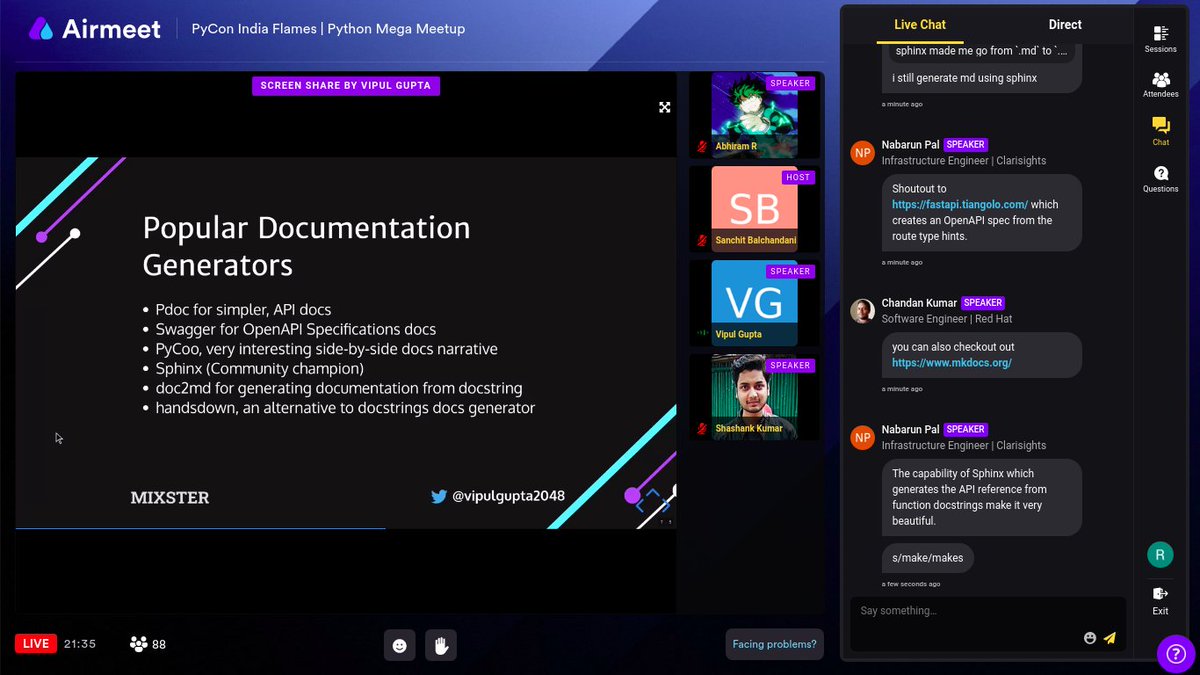Click the Screen Share by Vipul Gupta label

345,86
